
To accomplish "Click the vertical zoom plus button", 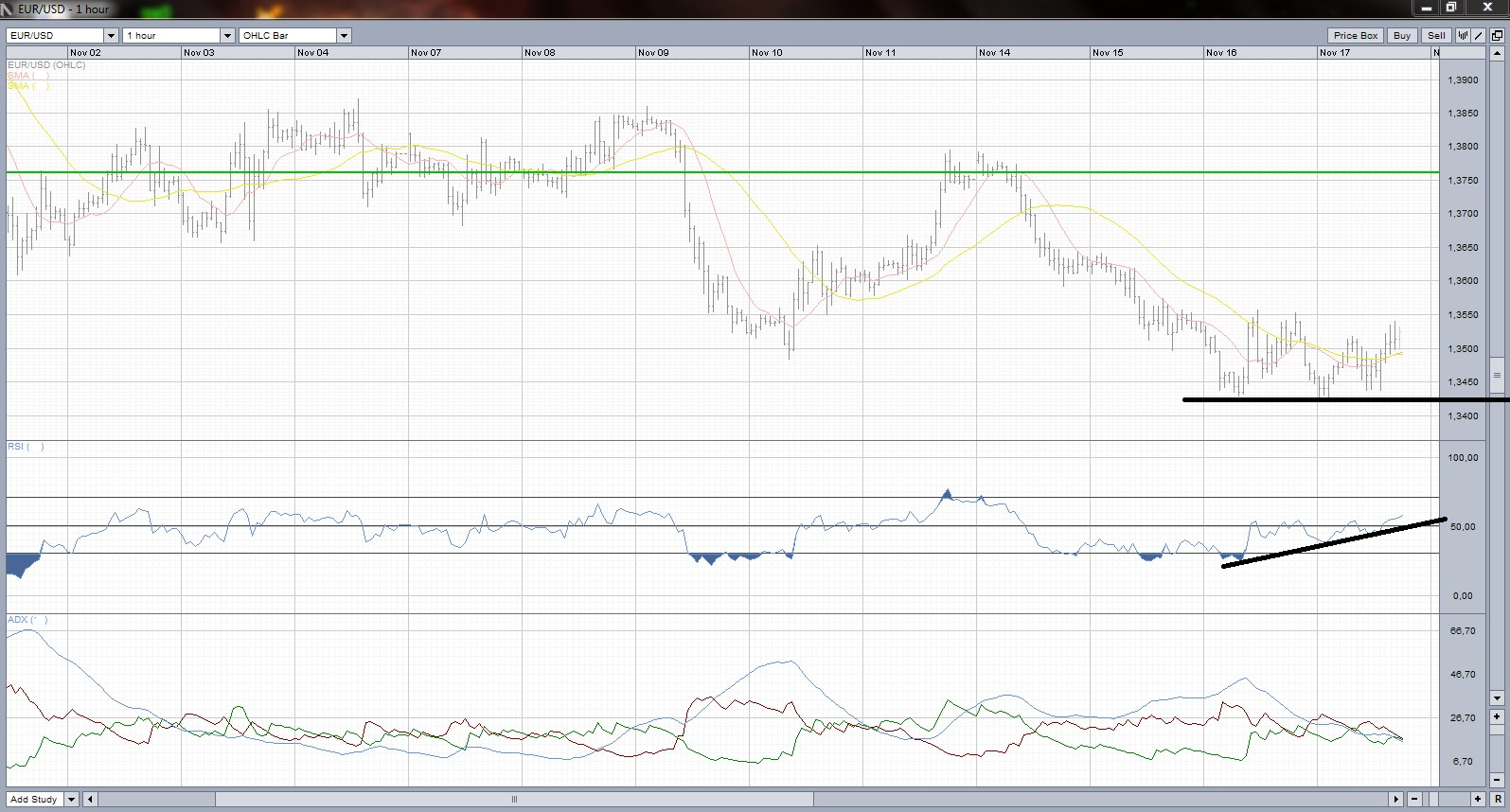I will (x=1497, y=716).
